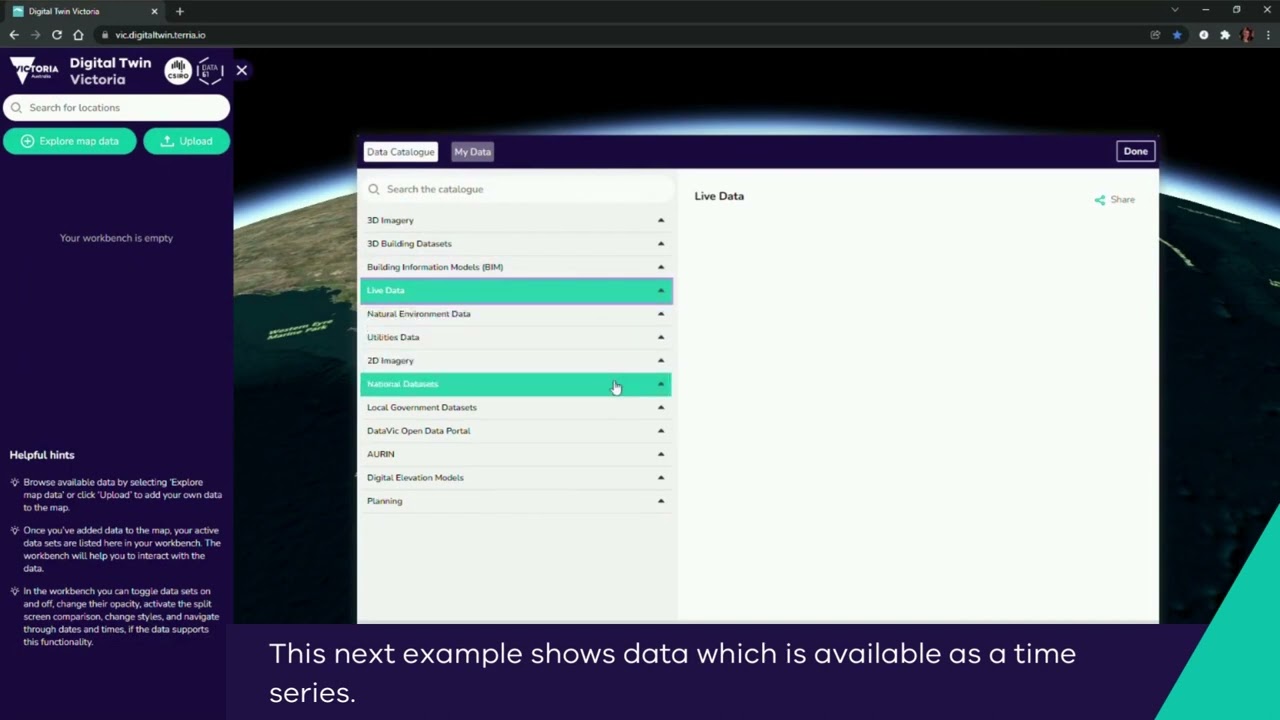Click the arrow beside 3D Imagery
This screenshot has width=1280, height=720.
[661, 220]
